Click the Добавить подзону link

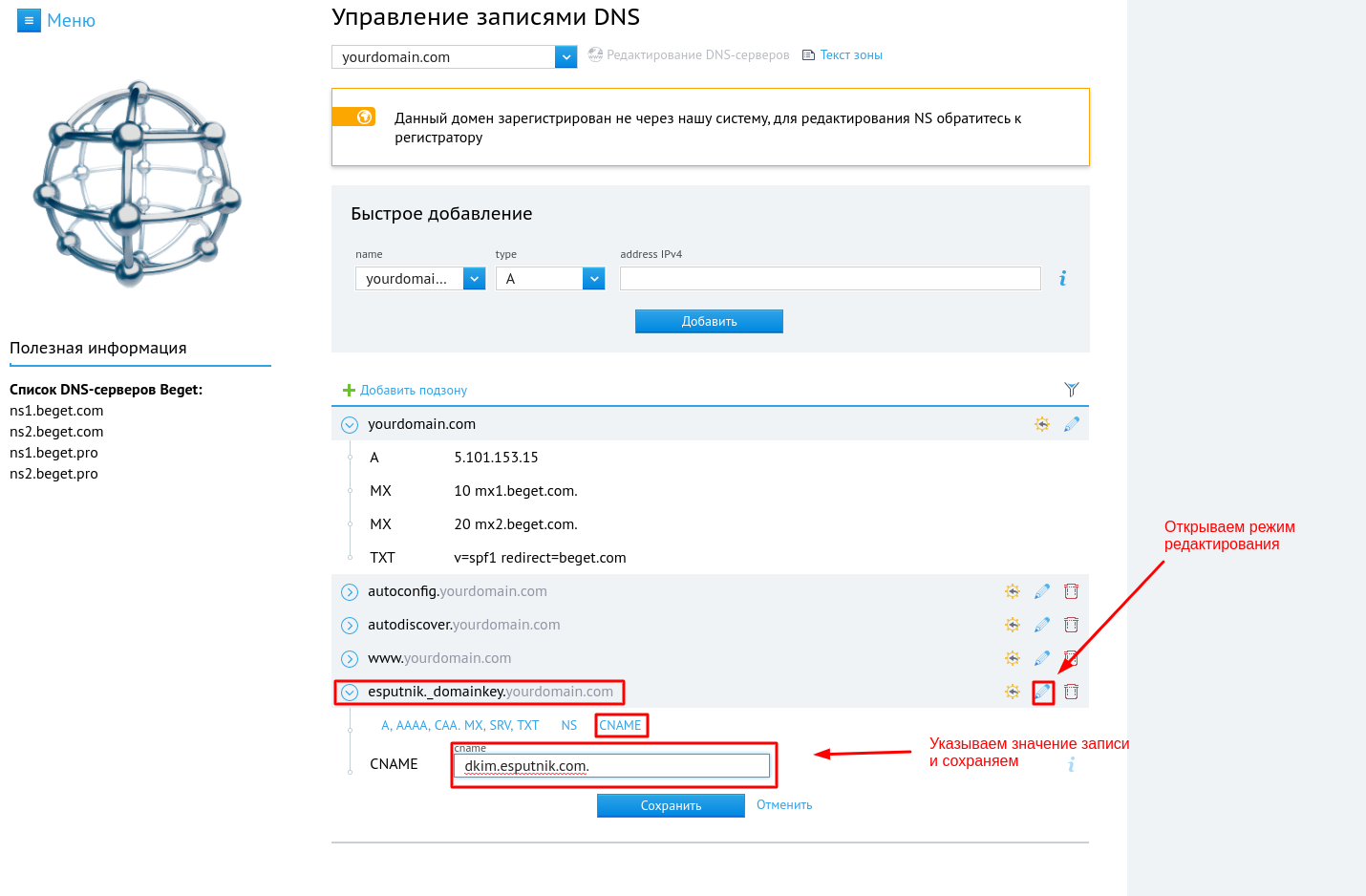[x=413, y=391]
